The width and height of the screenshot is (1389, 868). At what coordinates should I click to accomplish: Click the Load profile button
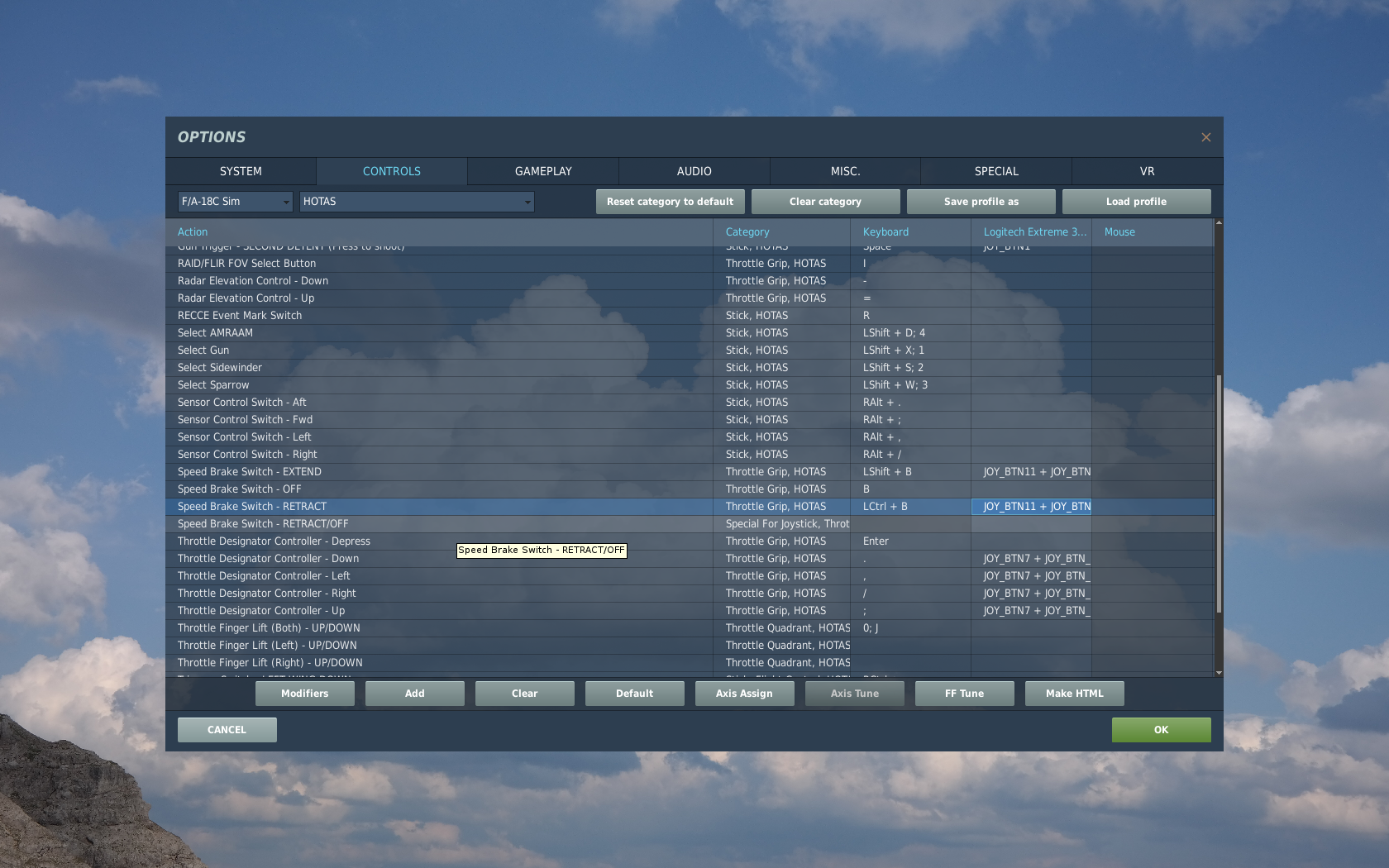(1137, 202)
